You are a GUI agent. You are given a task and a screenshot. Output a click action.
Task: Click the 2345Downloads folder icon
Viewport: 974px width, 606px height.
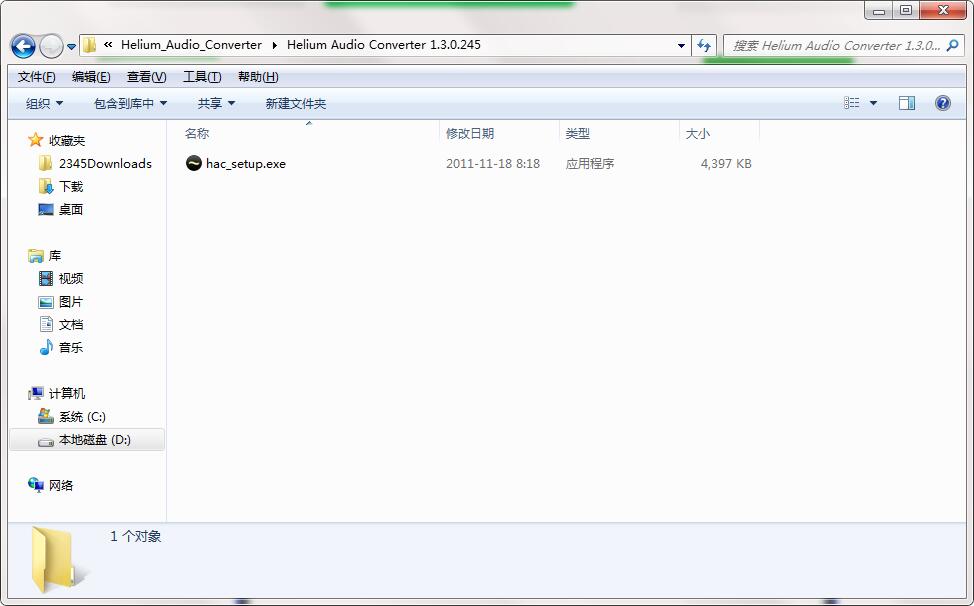[x=45, y=163]
